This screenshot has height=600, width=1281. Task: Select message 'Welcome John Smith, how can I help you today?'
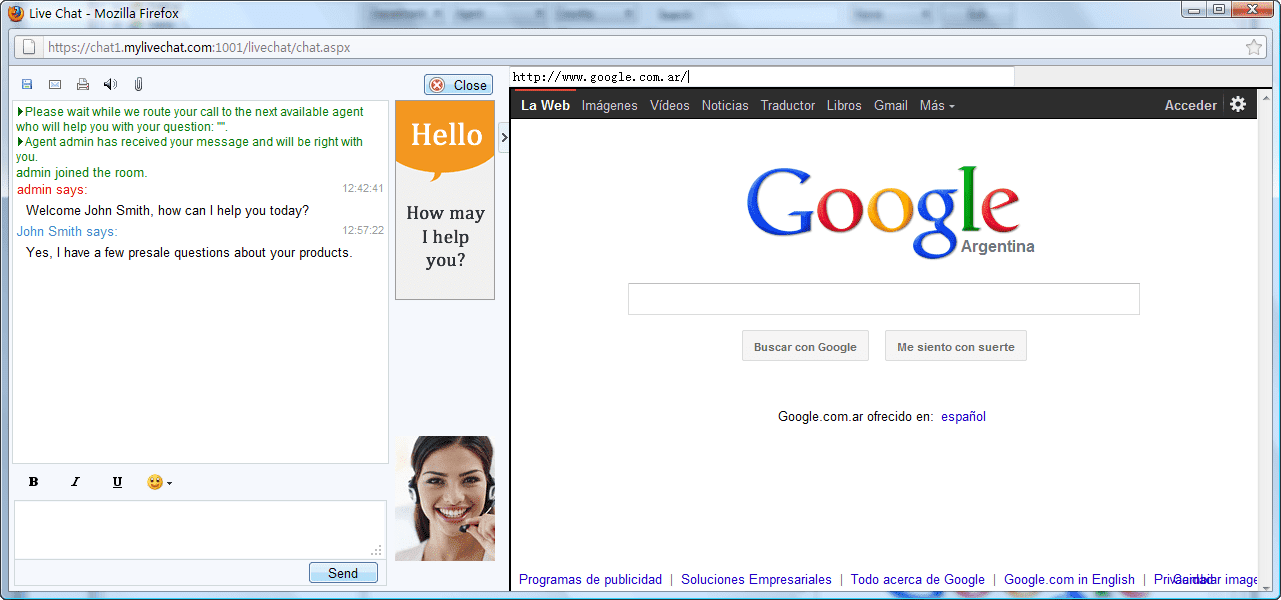[167, 210]
